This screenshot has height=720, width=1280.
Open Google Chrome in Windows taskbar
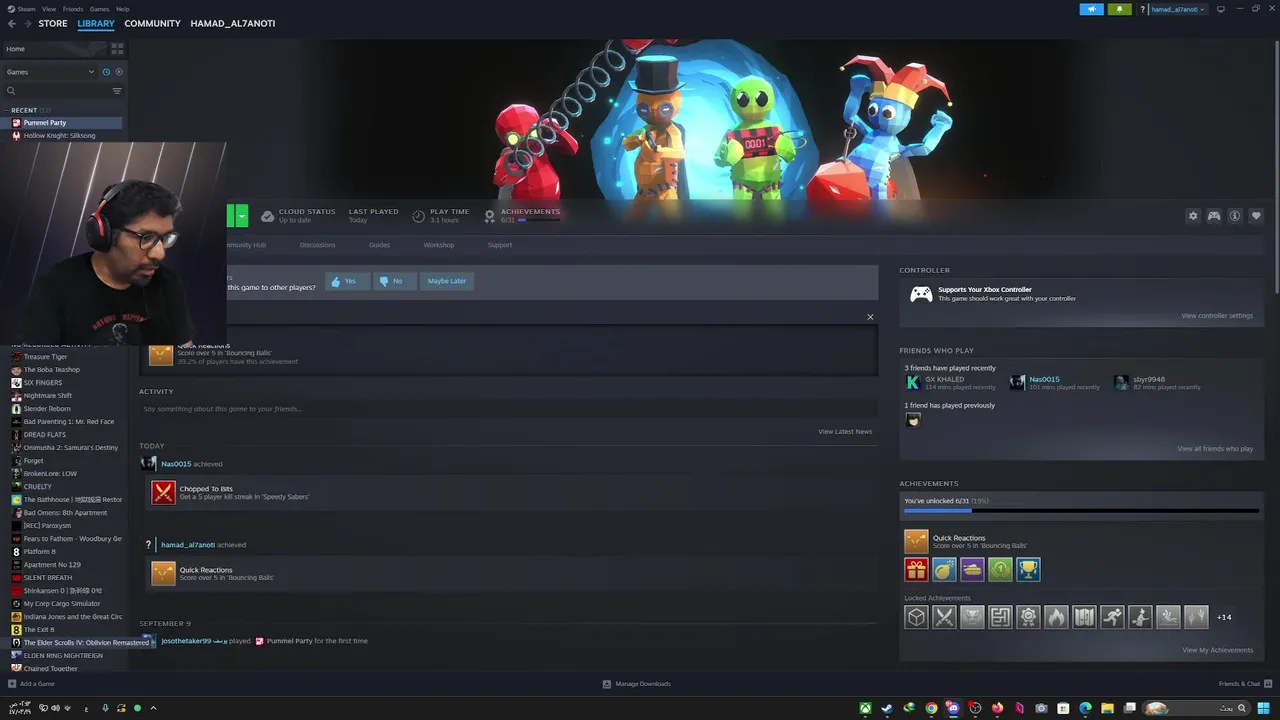pos(931,708)
